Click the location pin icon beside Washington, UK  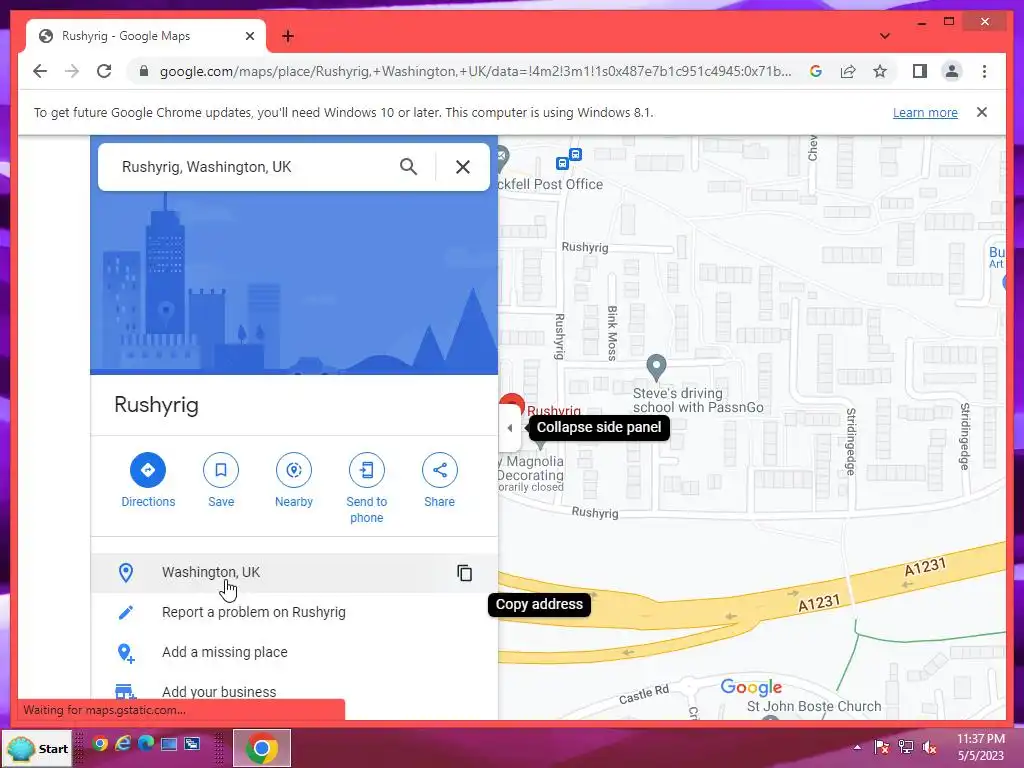point(125,573)
